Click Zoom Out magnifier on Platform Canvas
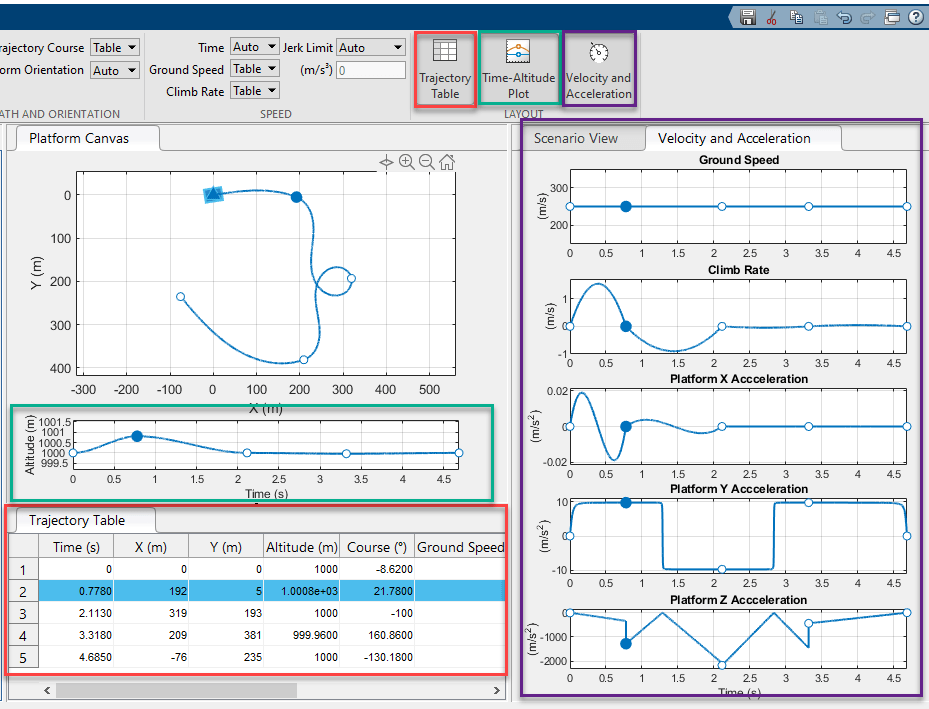Image resolution: width=929 pixels, height=709 pixels. 426,162
